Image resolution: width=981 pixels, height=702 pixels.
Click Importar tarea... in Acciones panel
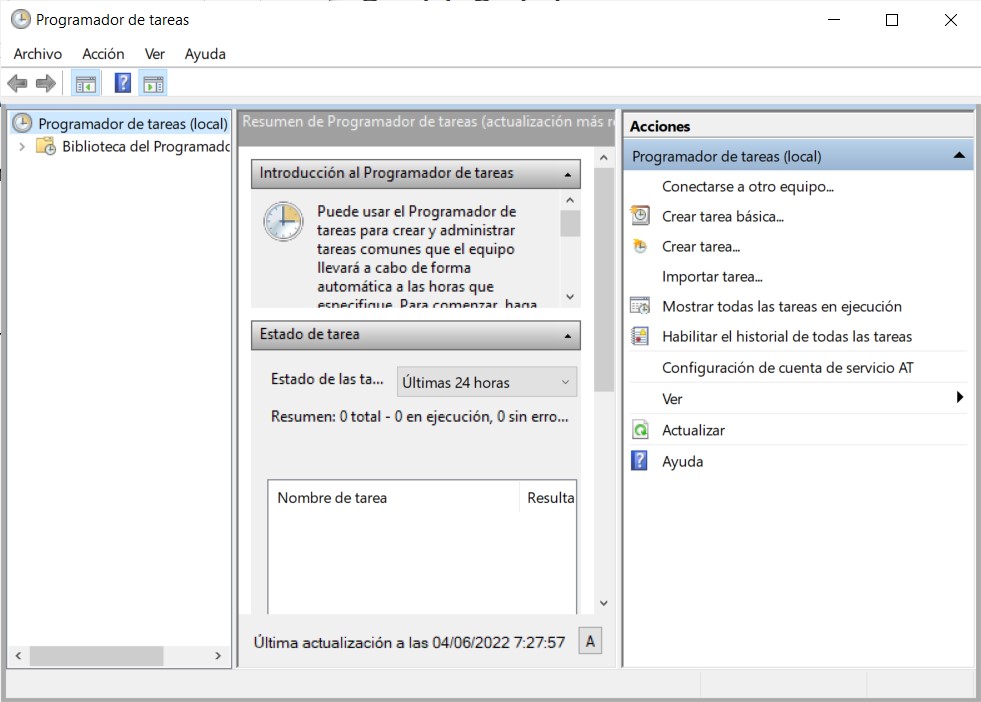[x=711, y=277]
